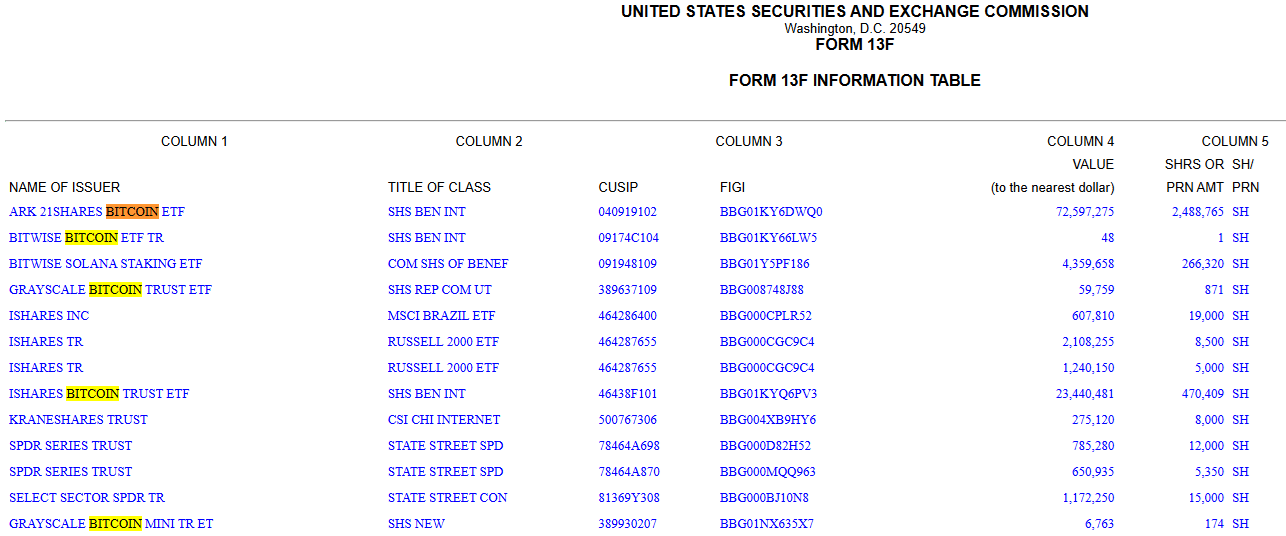The image size is (1286, 536).
Task: Select the CSI CHI INTERNET class title
Action: [x=444, y=420]
